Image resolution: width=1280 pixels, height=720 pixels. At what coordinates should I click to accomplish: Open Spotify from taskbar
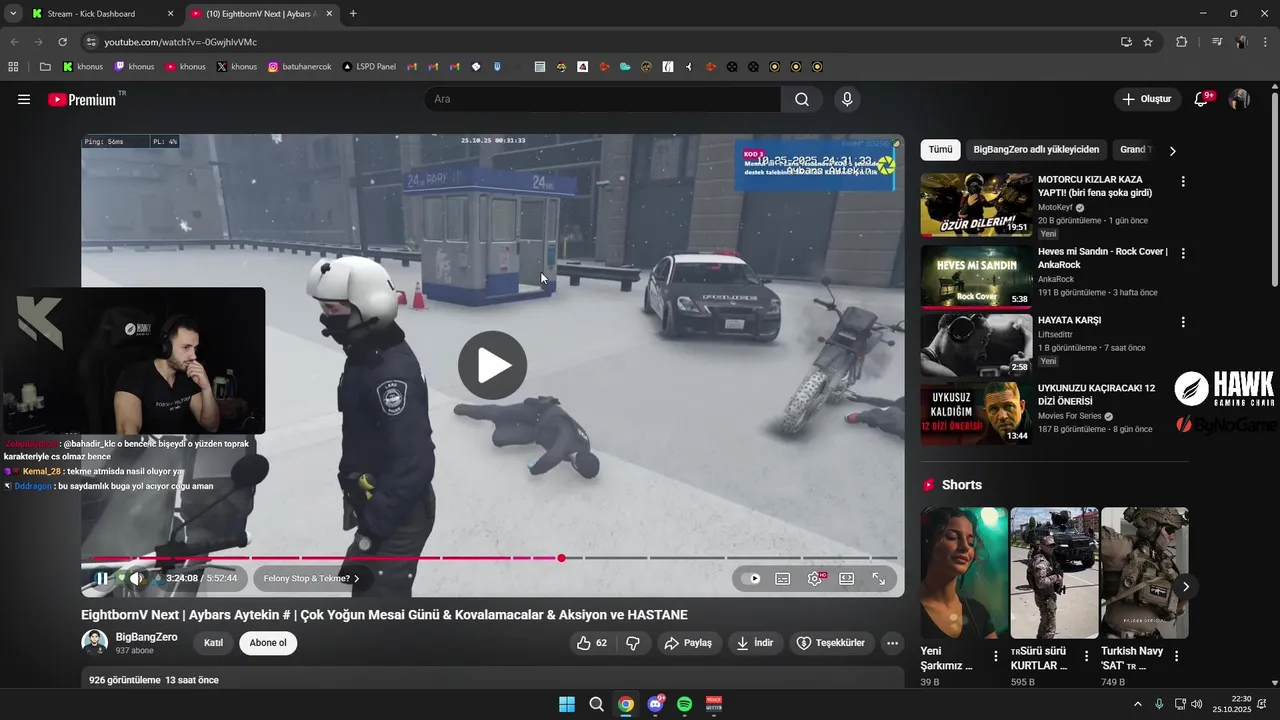tap(684, 704)
